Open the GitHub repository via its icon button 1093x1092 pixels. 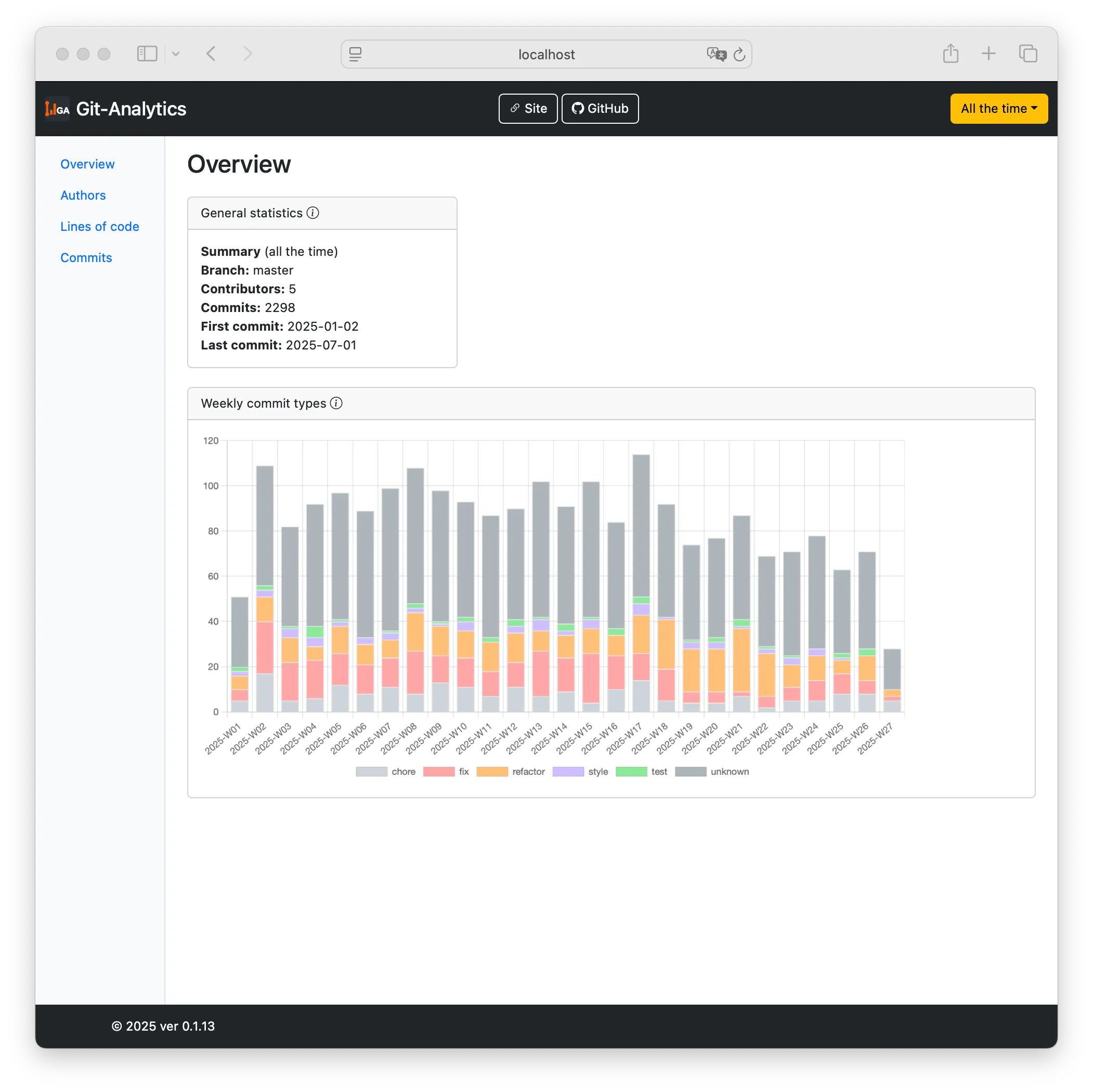pyautogui.click(x=578, y=108)
